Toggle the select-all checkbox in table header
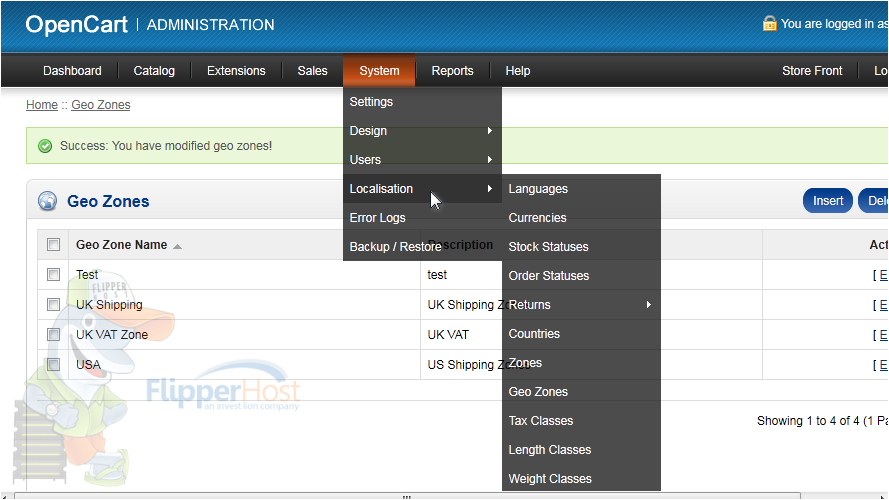Screen dimensions: 889x500 pyautogui.click(x=53, y=245)
